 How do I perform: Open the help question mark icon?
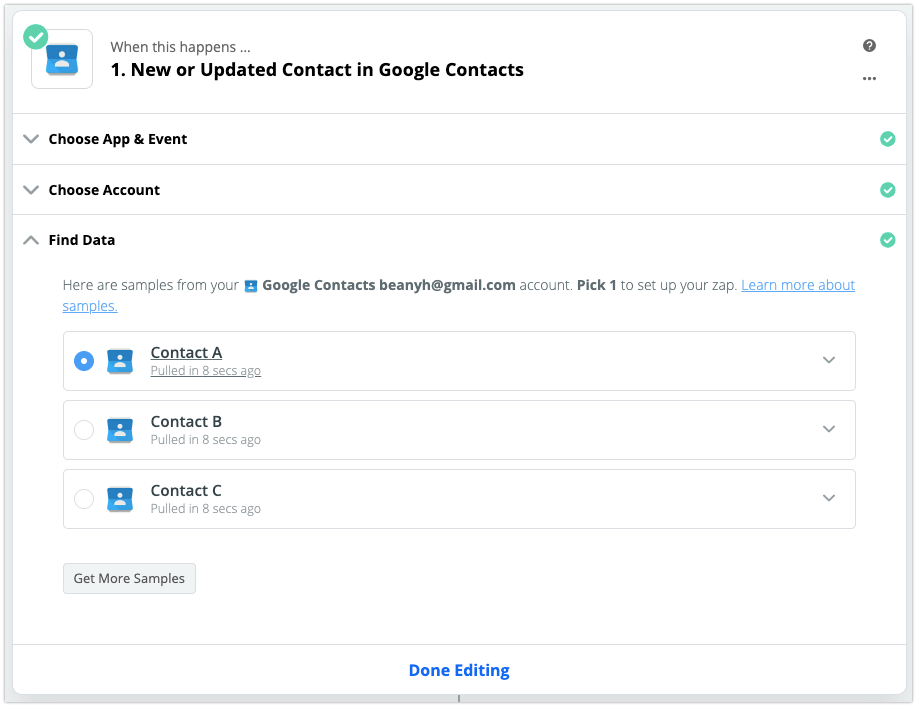click(x=869, y=46)
